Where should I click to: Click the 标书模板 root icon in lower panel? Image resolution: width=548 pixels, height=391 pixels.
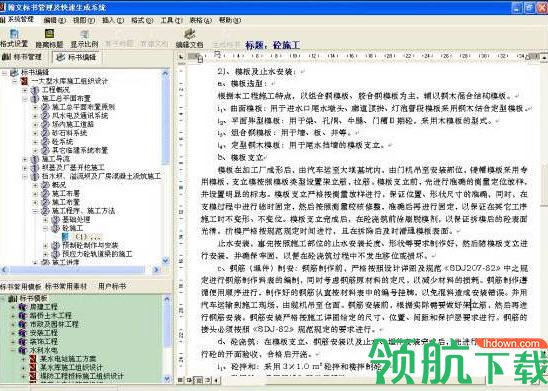[x=13, y=298]
